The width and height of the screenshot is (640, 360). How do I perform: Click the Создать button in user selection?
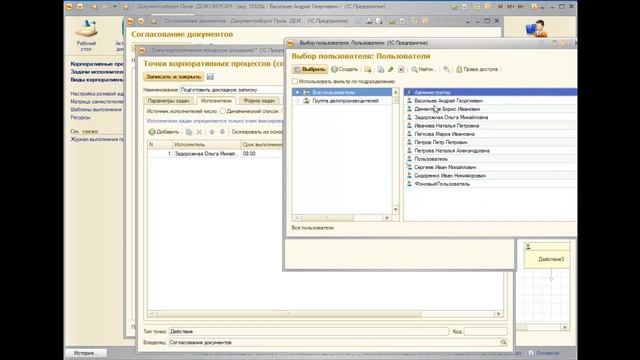point(344,69)
